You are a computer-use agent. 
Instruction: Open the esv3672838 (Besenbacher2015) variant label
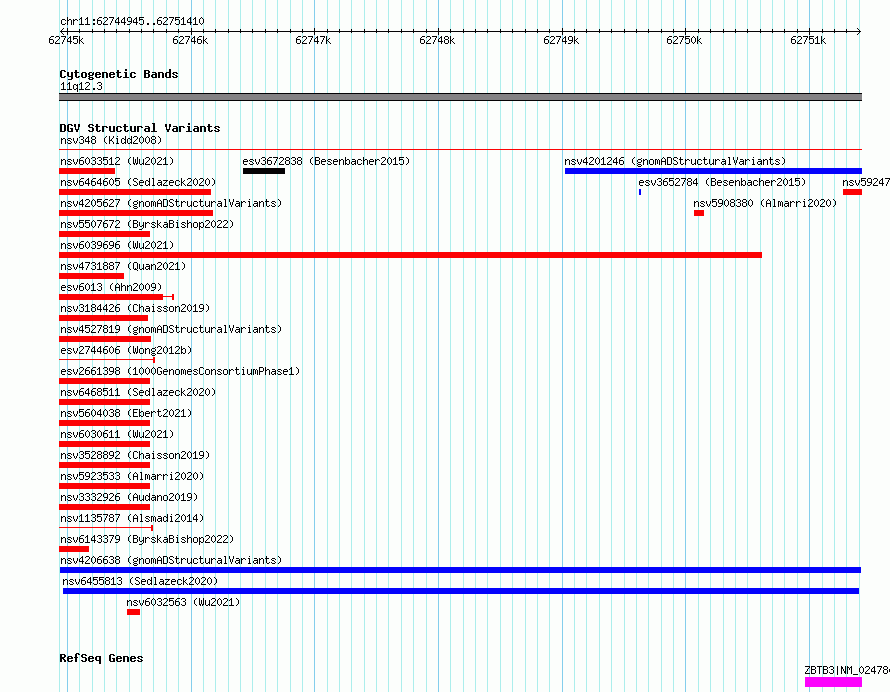click(x=326, y=161)
